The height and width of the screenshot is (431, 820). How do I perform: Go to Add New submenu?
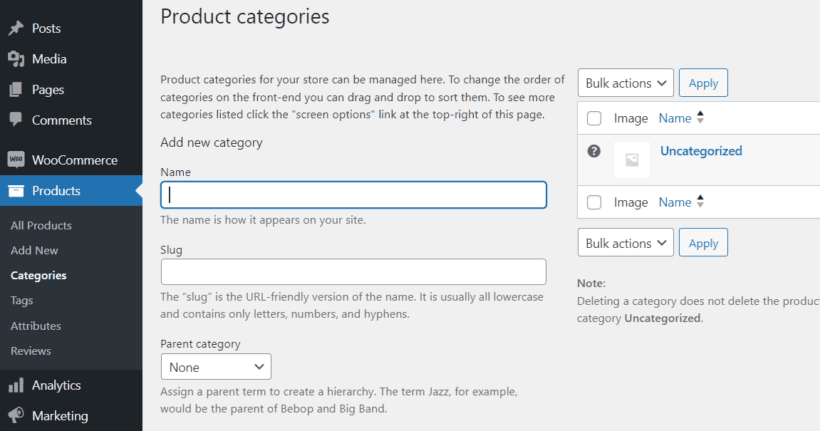(34, 251)
